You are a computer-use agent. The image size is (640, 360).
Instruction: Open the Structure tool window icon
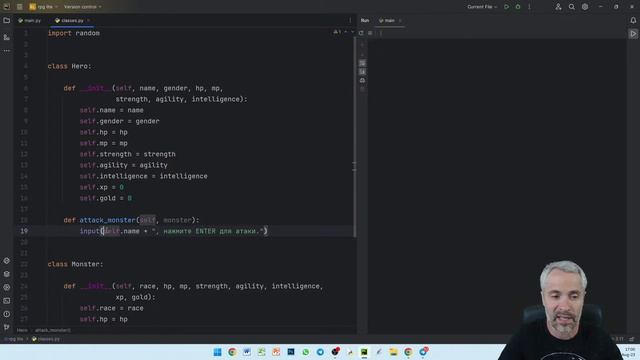click(7, 37)
